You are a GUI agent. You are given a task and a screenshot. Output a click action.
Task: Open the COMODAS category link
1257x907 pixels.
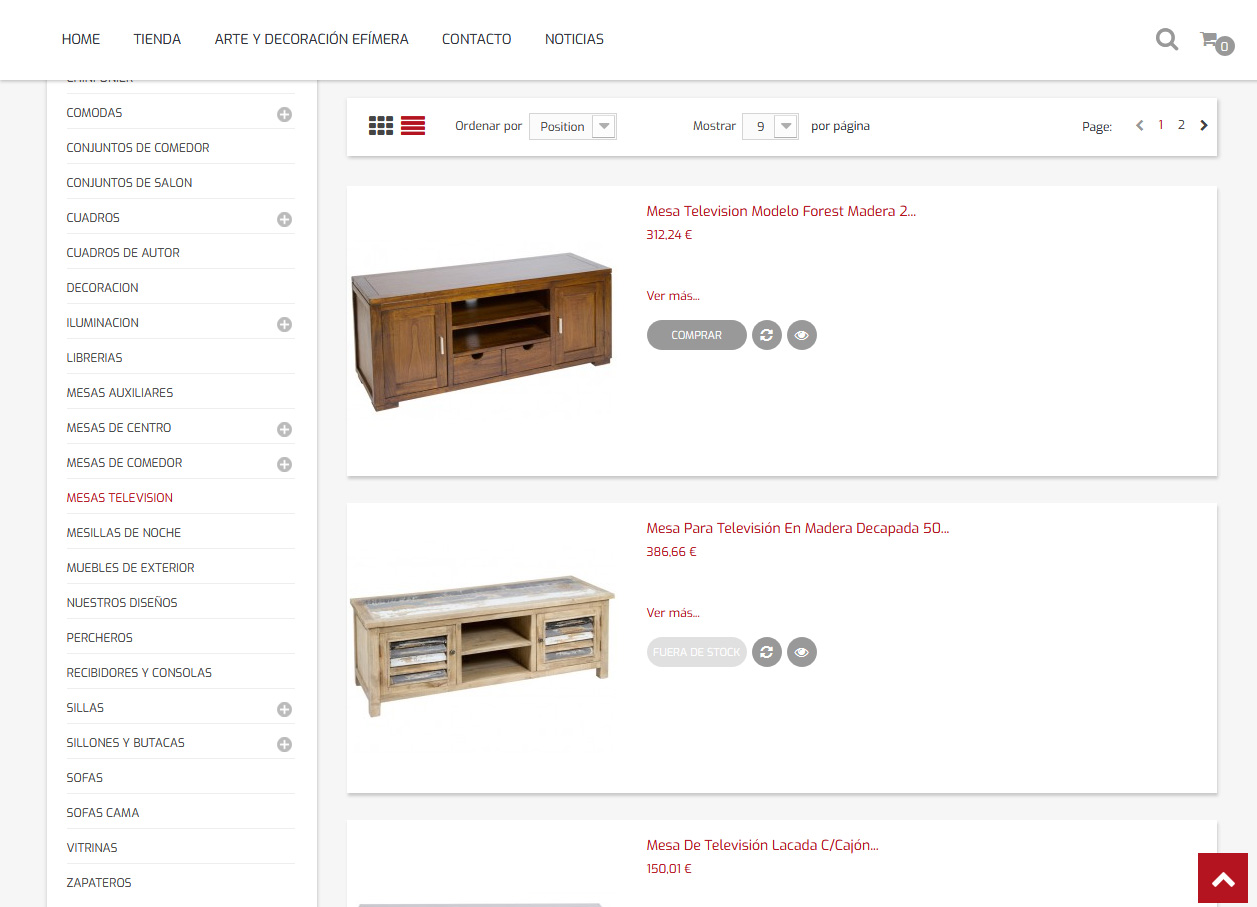coord(94,113)
